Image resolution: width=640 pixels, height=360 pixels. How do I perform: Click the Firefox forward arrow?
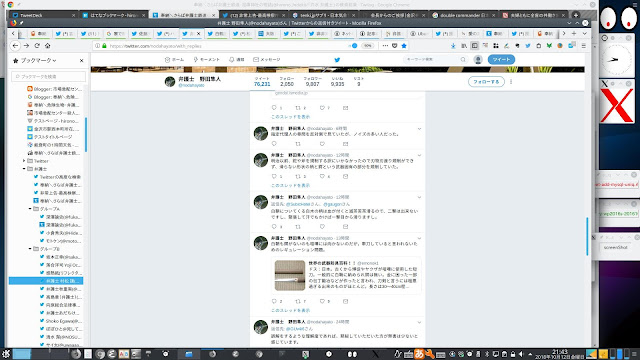click(x=26, y=46)
